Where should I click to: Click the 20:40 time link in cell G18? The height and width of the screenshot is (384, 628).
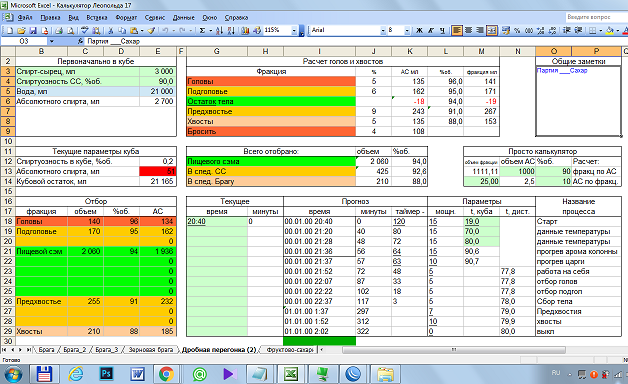pyautogui.click(x=196, y=221)
